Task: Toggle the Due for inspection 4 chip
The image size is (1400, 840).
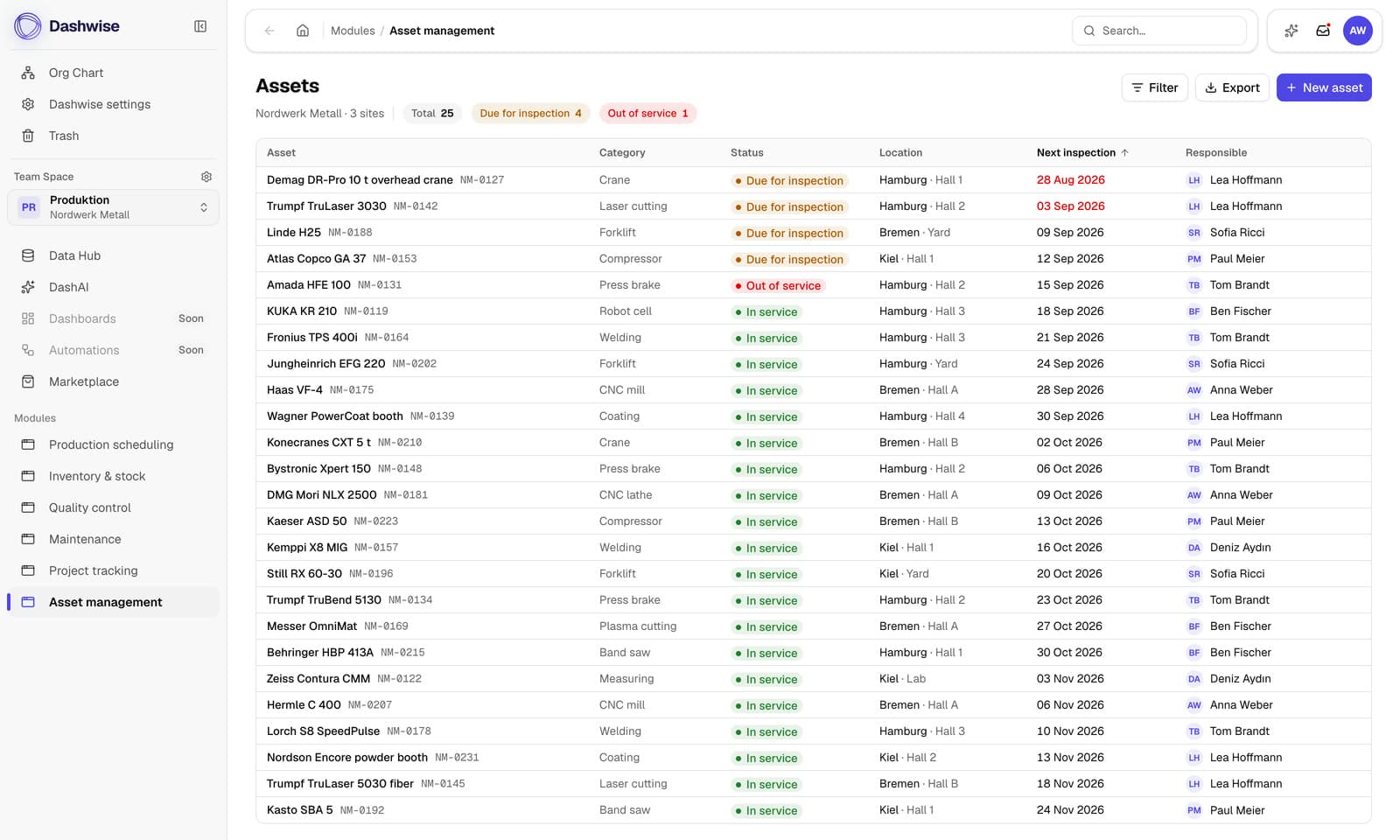Action: [530, 113]
